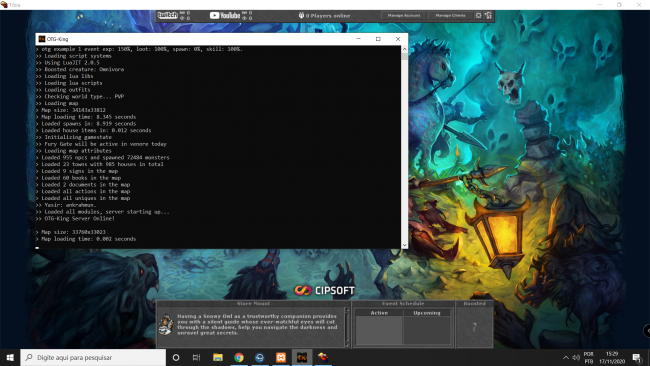Open the Twitch streams icon
Image resolution: width=650 pixels, height=366 pixels.
pyautogui.click(x=168, y=16)
